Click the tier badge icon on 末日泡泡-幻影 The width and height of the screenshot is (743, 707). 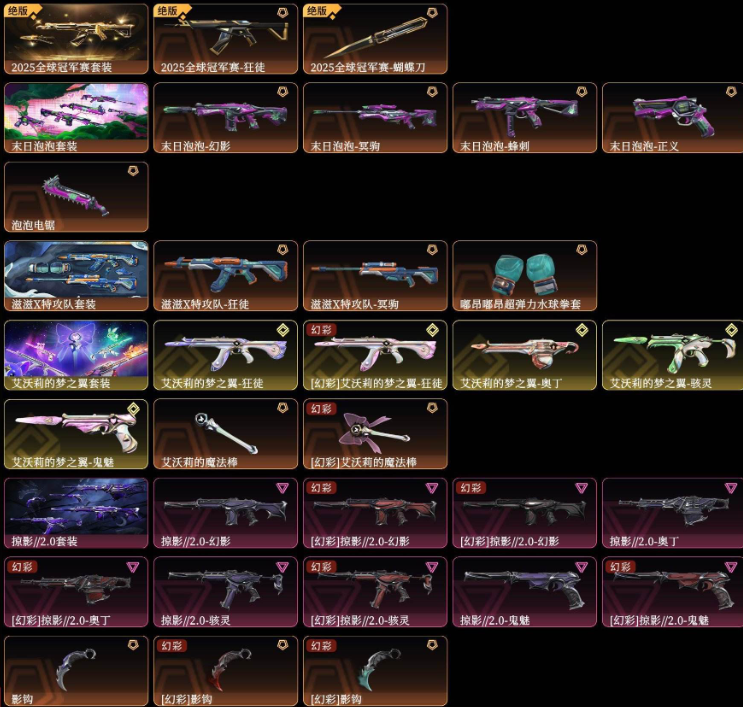pyautogui.click(x=282, y=91)
